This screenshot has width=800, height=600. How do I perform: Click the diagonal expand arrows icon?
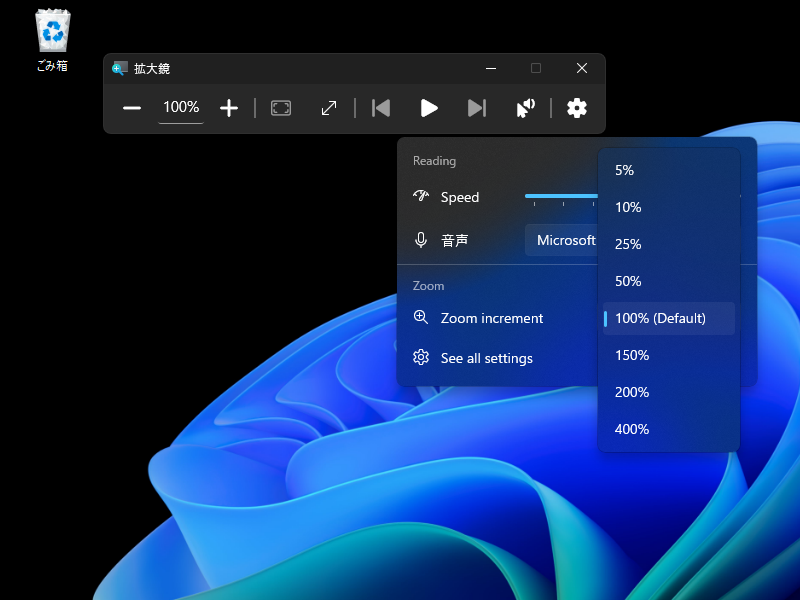[329, 108]
